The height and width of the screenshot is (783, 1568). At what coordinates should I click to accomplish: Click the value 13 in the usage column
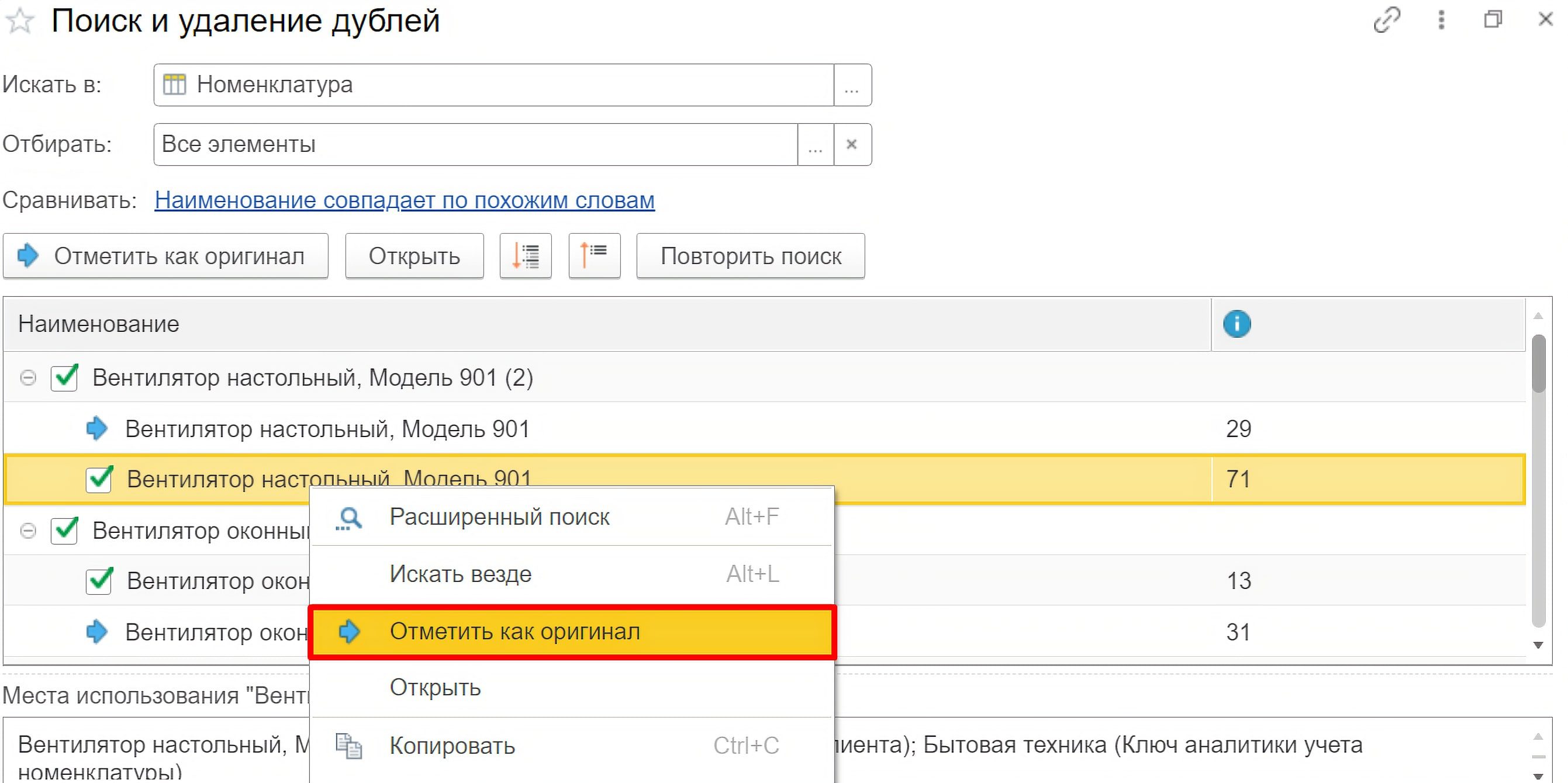click(1238, 581)
